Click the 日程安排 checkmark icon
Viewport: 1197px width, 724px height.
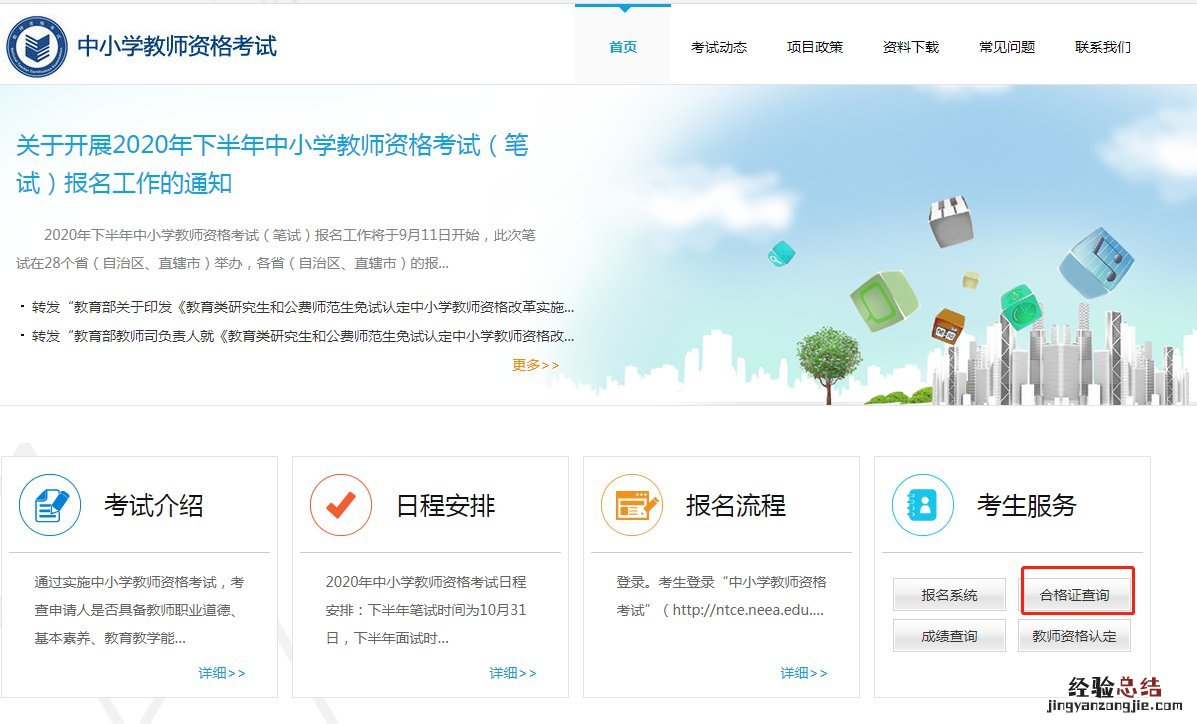tap(340, 505)
